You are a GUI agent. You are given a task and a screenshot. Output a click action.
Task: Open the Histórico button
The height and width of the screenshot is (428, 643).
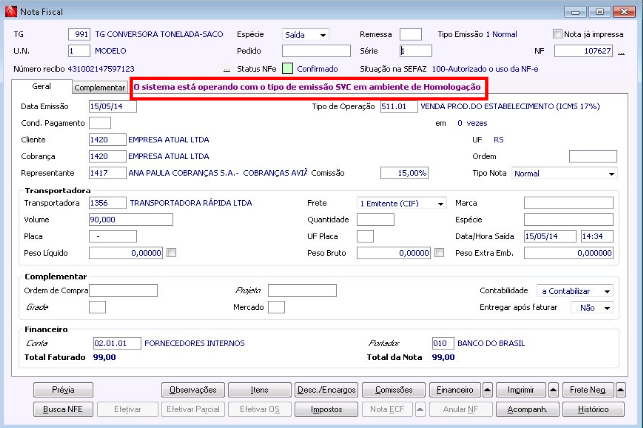[593, 409]
